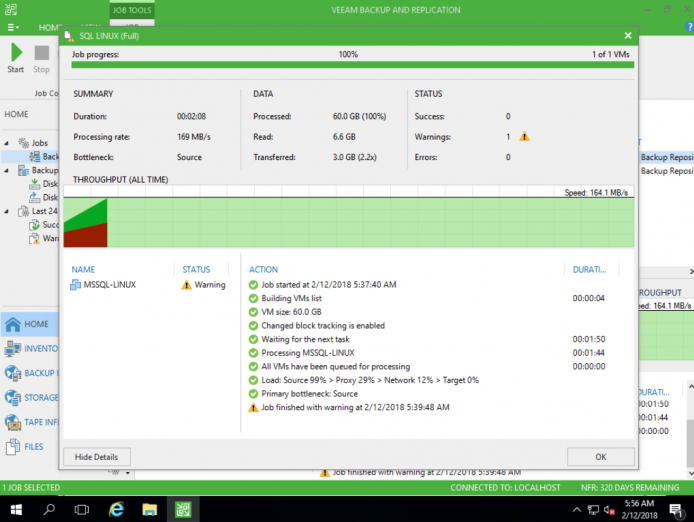Click the warning icon next to Warnings count
The image size is (694, 522).
[524, 137]
